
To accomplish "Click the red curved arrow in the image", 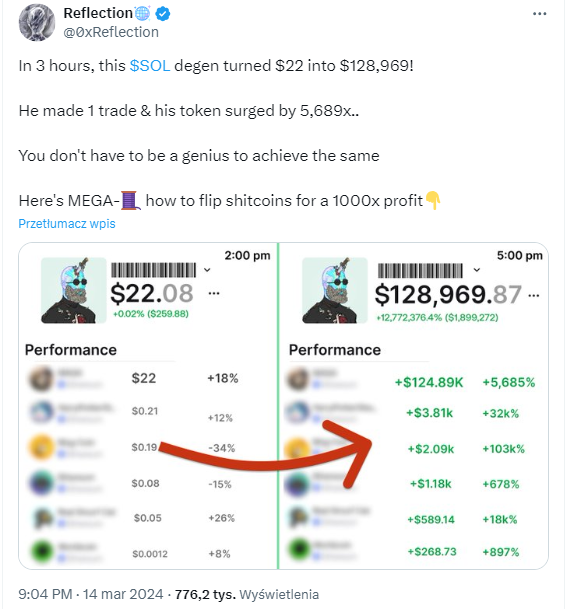I will [x=266, y=454].
